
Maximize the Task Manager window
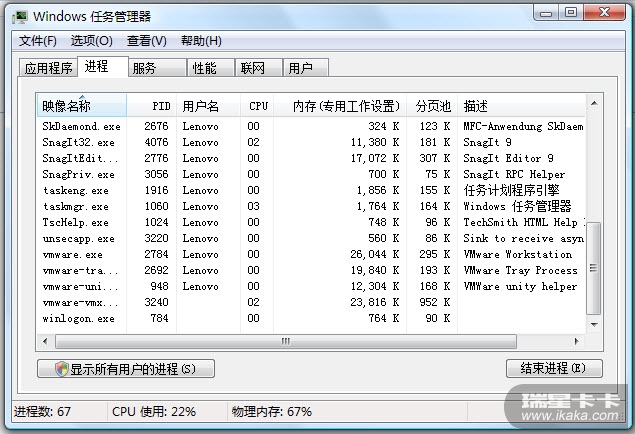[x=571, y=13]
